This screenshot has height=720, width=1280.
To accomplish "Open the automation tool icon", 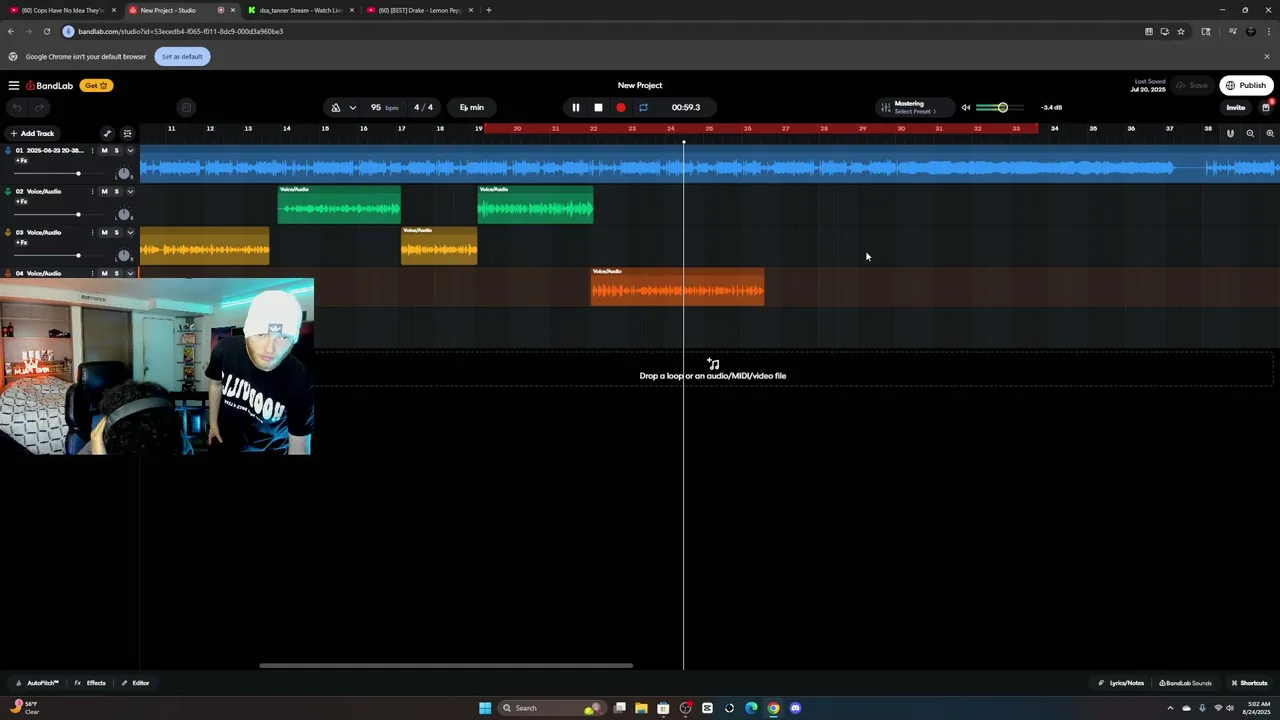I will point(107,133).
